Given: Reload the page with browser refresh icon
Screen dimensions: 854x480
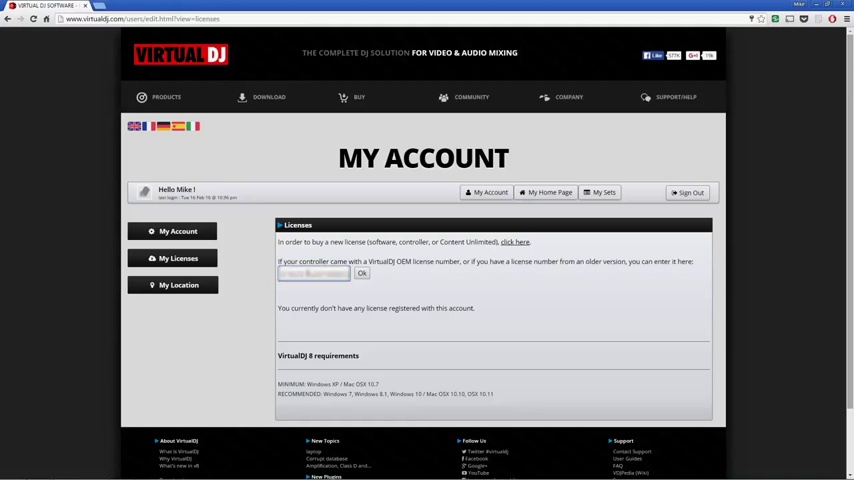Looking at the screenshot, I should tap(33, 19).
